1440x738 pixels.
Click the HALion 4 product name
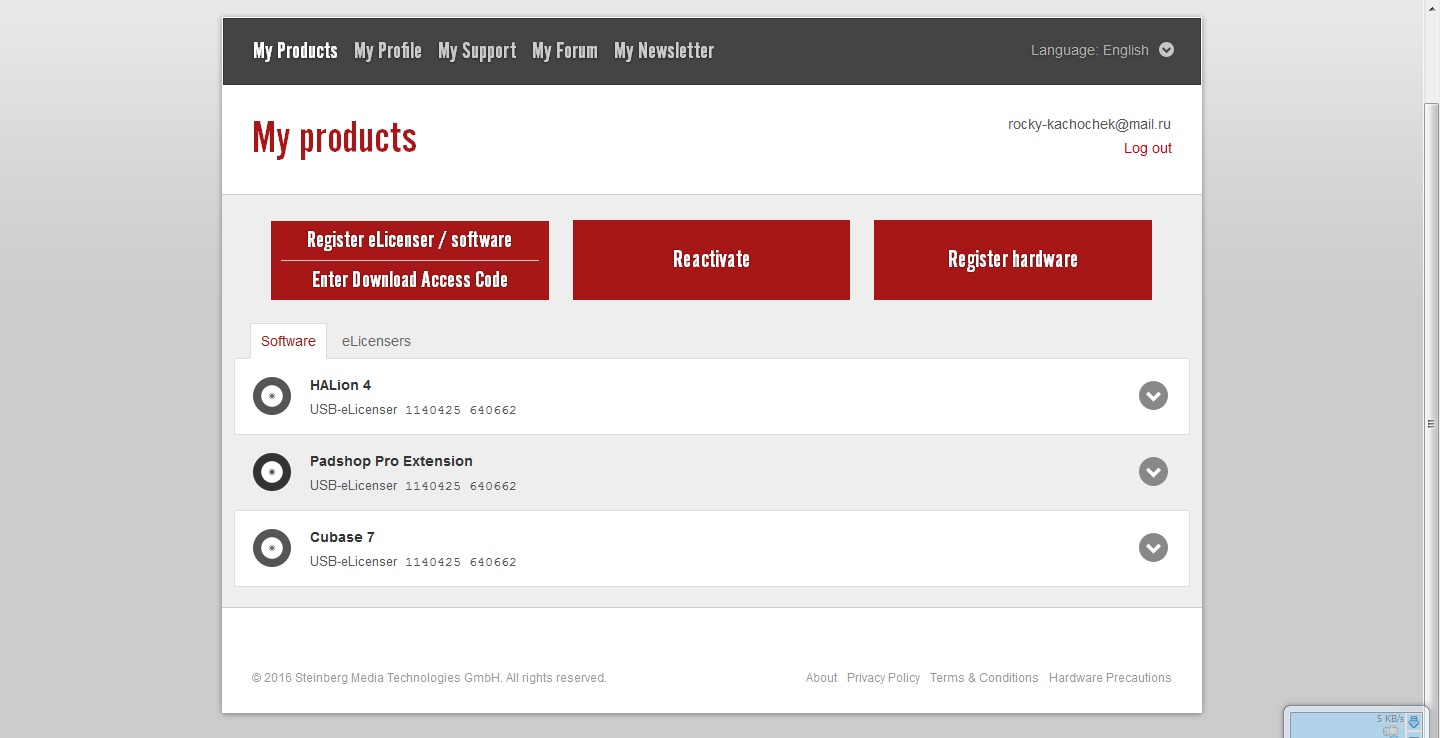tap(340, 385)
